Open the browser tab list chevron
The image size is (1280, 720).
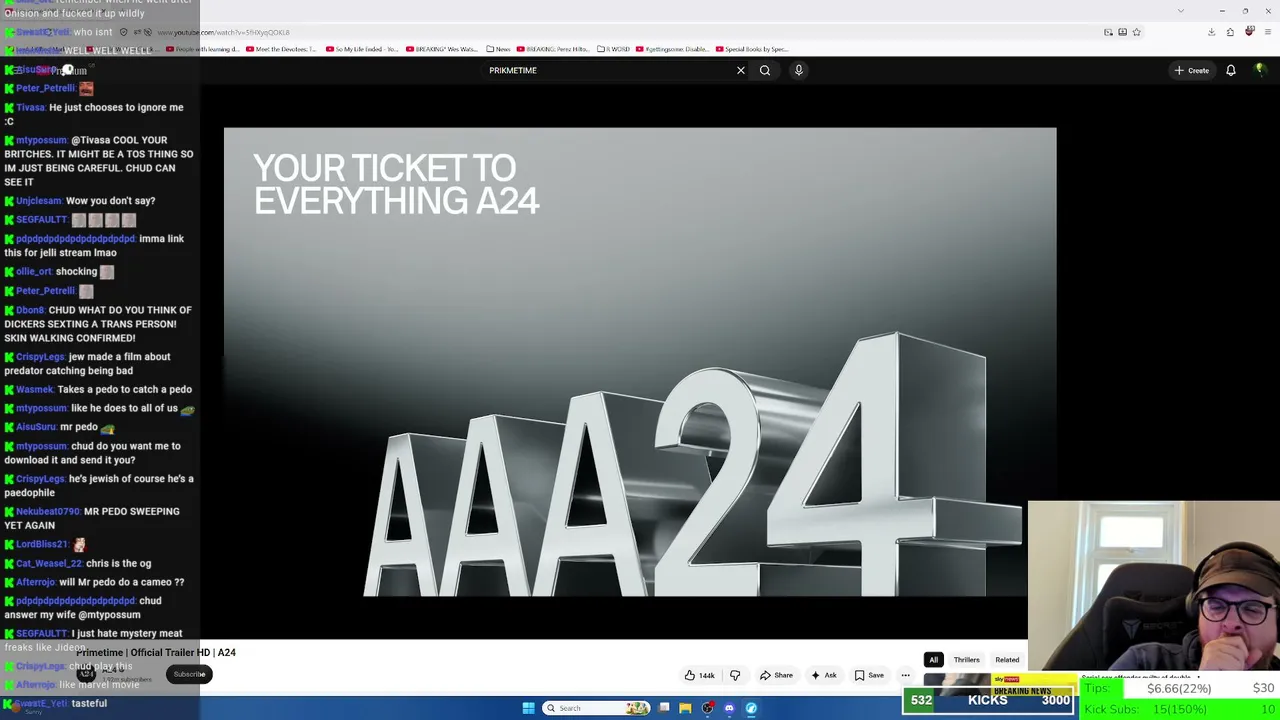point(1181,11)
